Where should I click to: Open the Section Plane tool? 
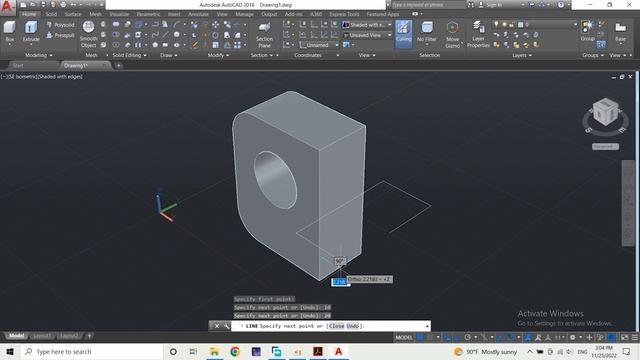[x=264, y=35]
